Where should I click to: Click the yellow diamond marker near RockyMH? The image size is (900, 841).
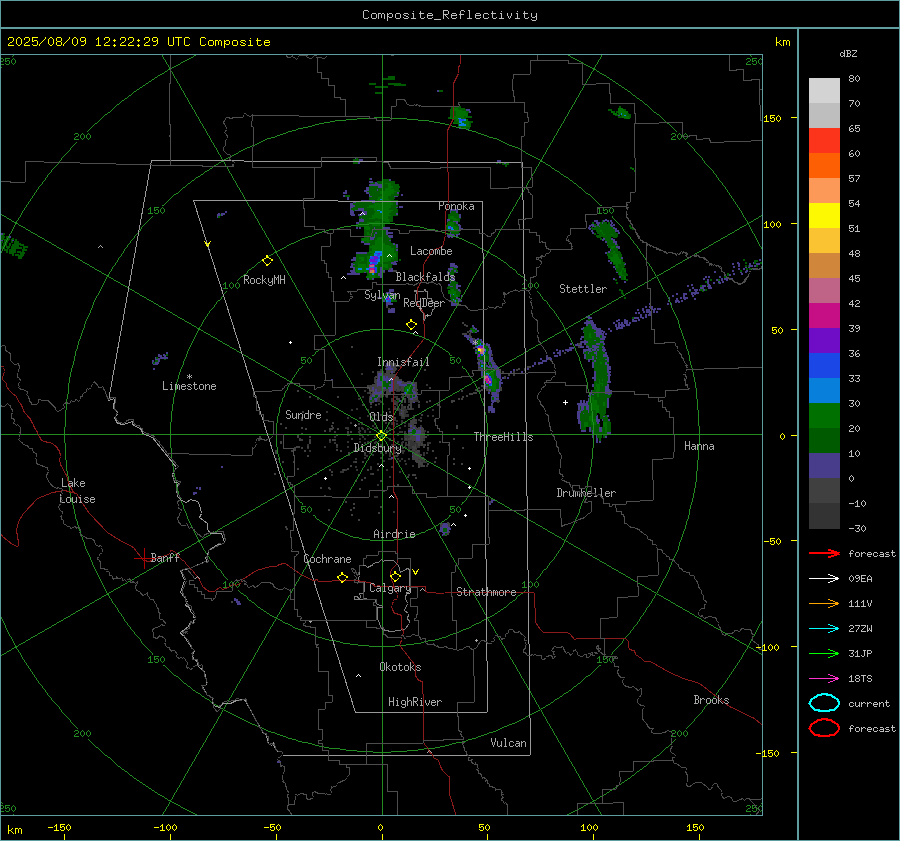coord(267,261)
